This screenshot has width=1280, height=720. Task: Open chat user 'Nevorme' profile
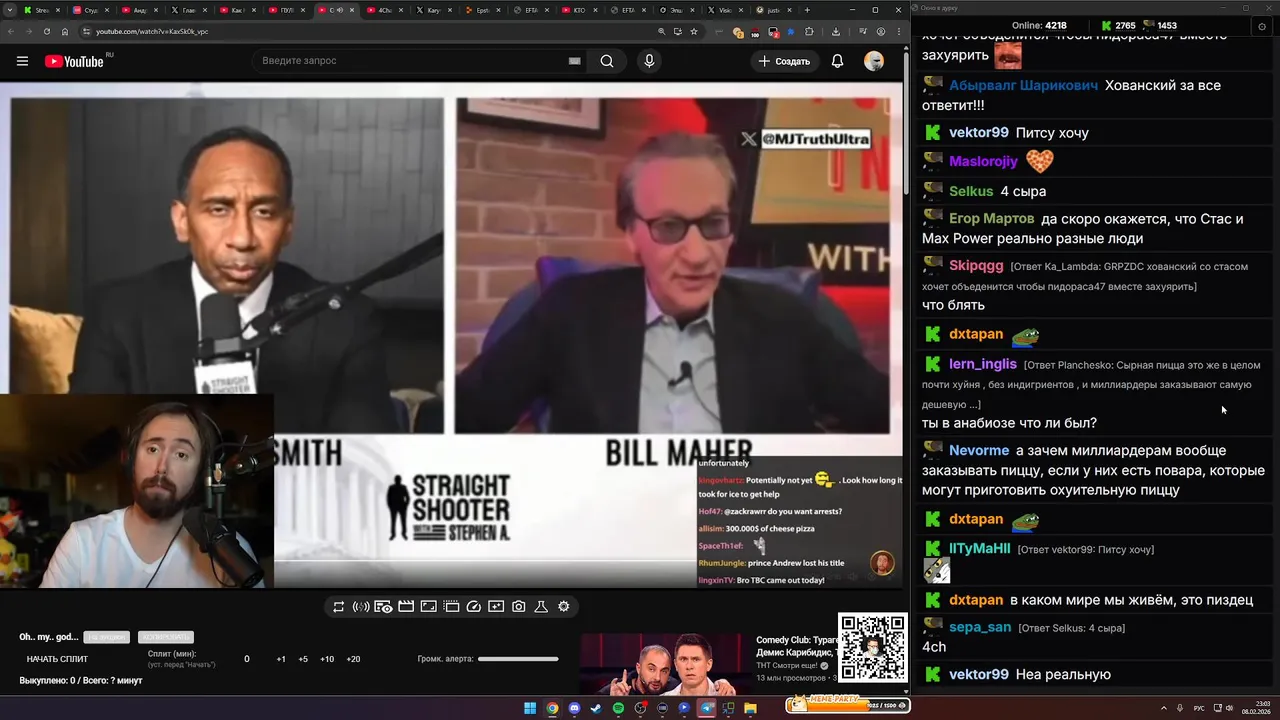[x=979, y=451]
